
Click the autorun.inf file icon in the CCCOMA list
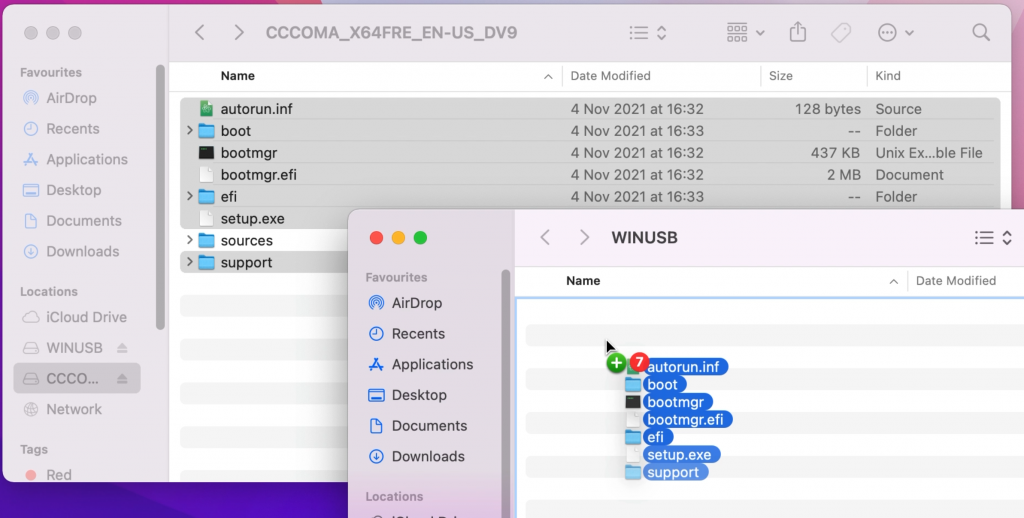206,109
